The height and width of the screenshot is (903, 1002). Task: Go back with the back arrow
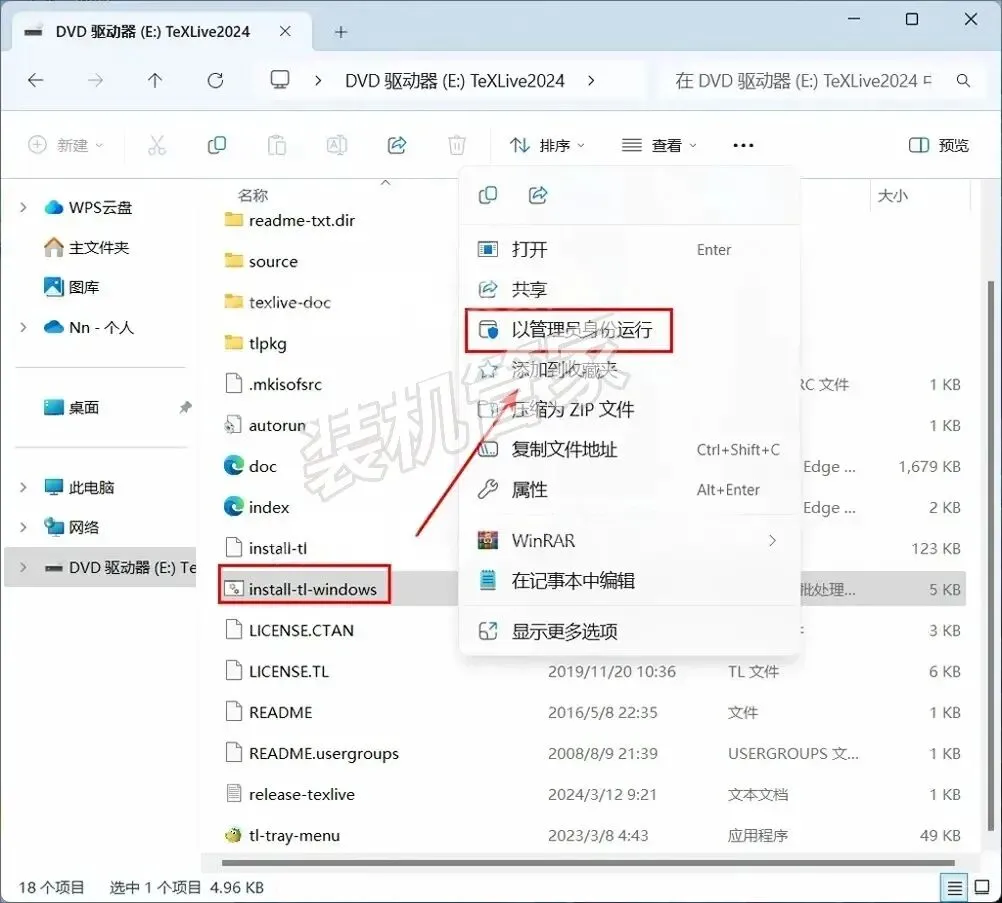tap(36, 81)
